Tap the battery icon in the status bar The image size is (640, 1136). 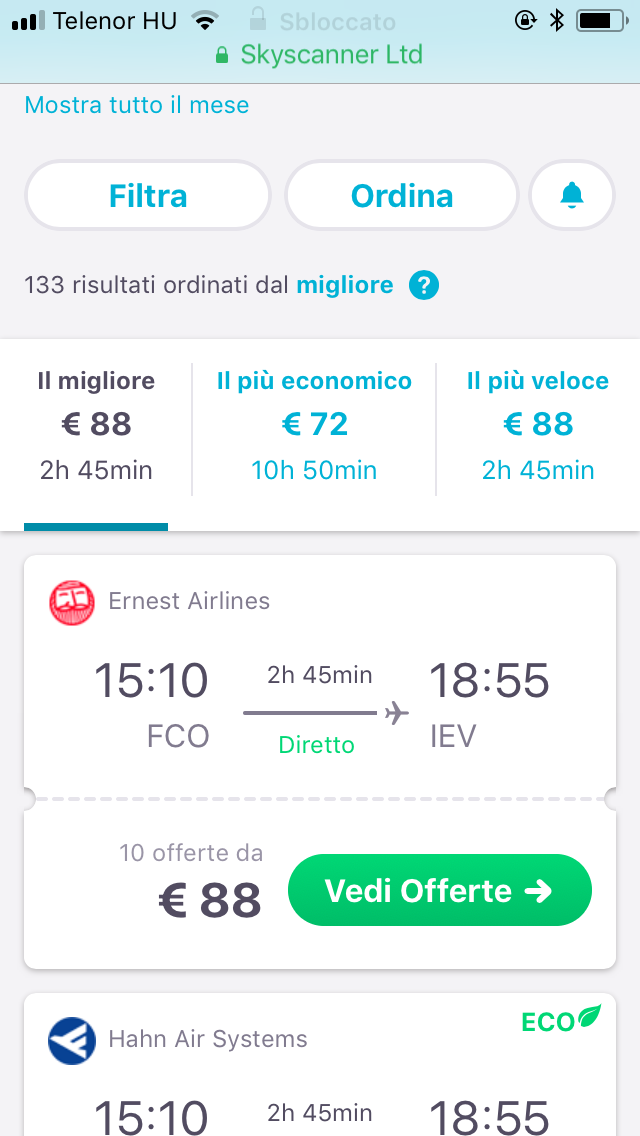(600, 20)
